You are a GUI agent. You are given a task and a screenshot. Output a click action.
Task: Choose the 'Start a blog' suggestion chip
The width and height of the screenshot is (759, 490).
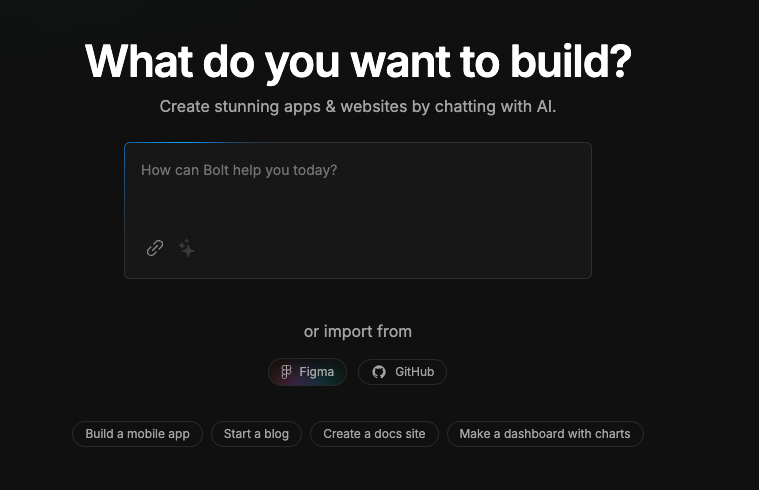256,434
